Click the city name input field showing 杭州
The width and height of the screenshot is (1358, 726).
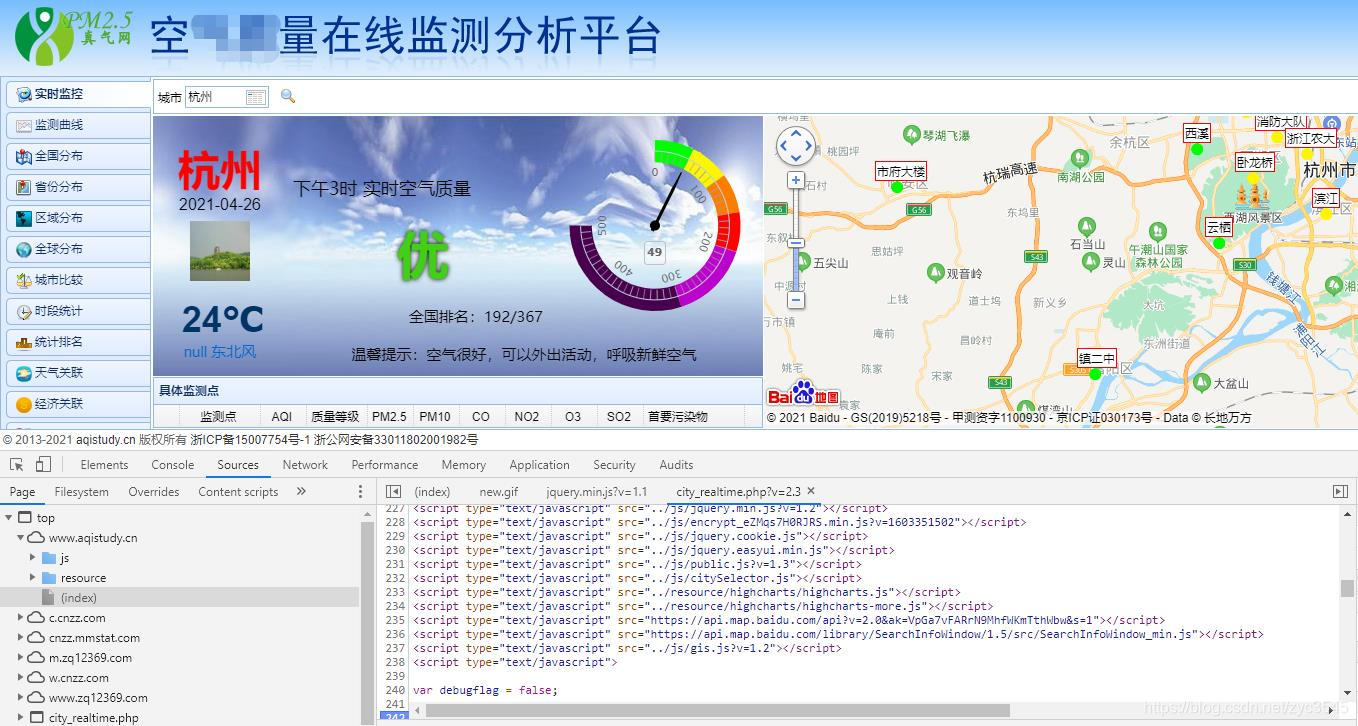[x=215, y=97]
